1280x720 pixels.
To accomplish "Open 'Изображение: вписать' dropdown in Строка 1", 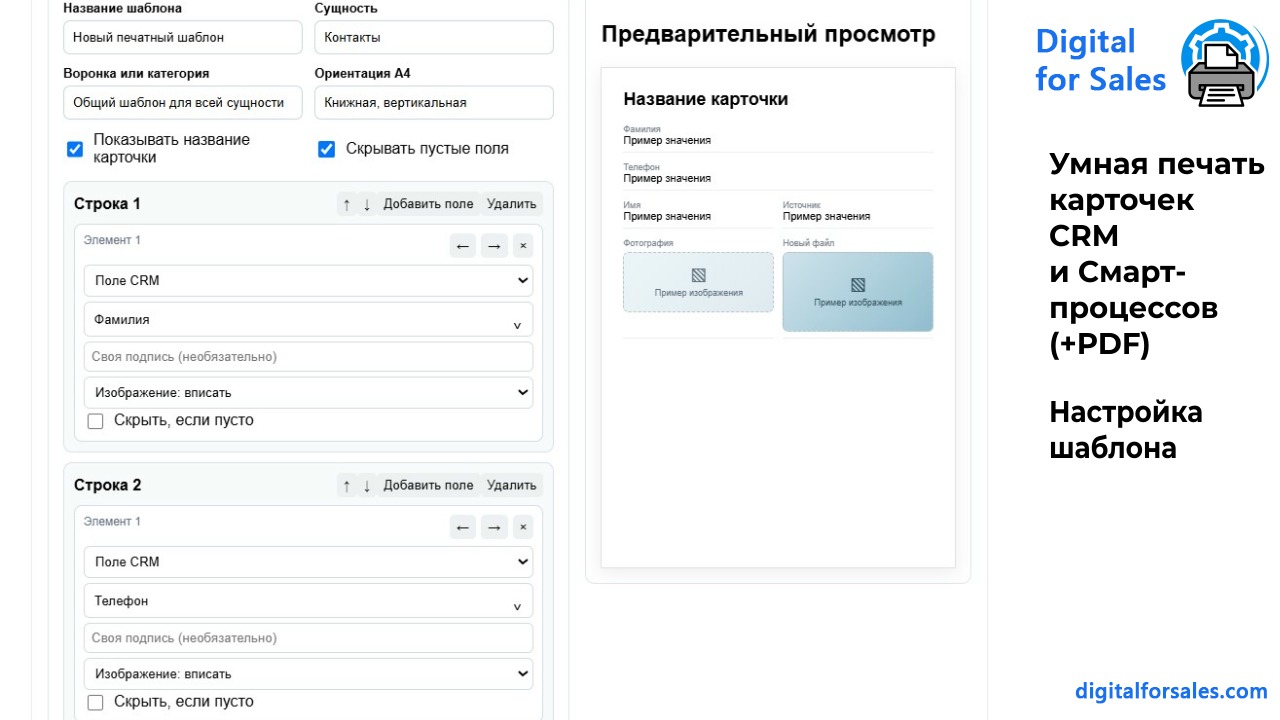I will click(308, 392).
